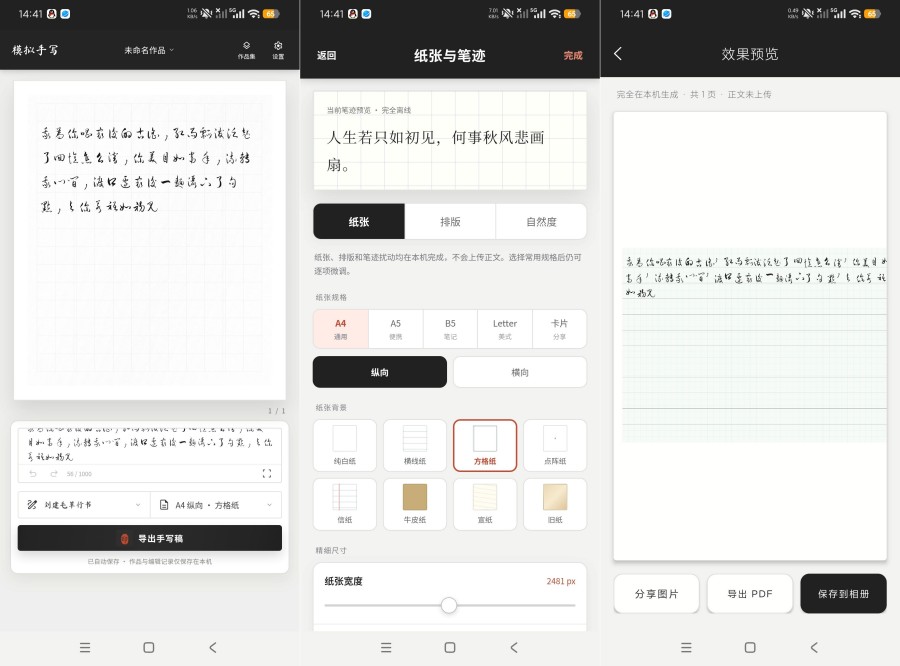This screenshot has height=666, width=900.
Task: Switch orientation to 横向
Action: pyautogui.click(x=520, y=372)
